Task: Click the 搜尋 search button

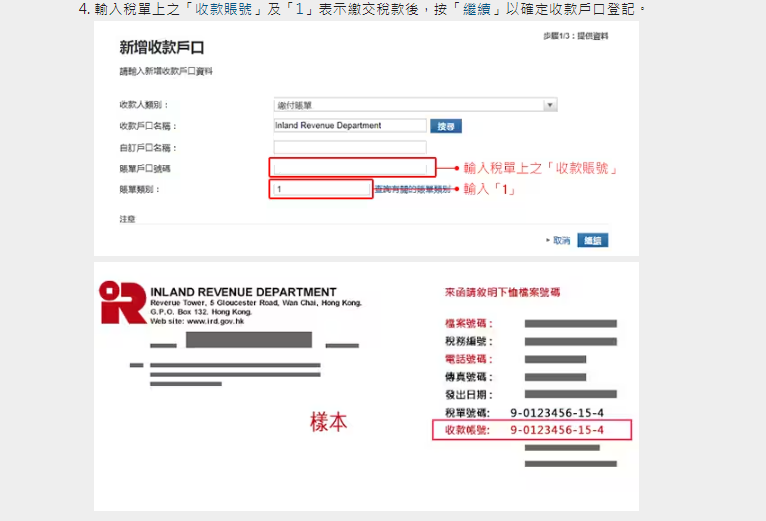Action: [x=446, y=127]
